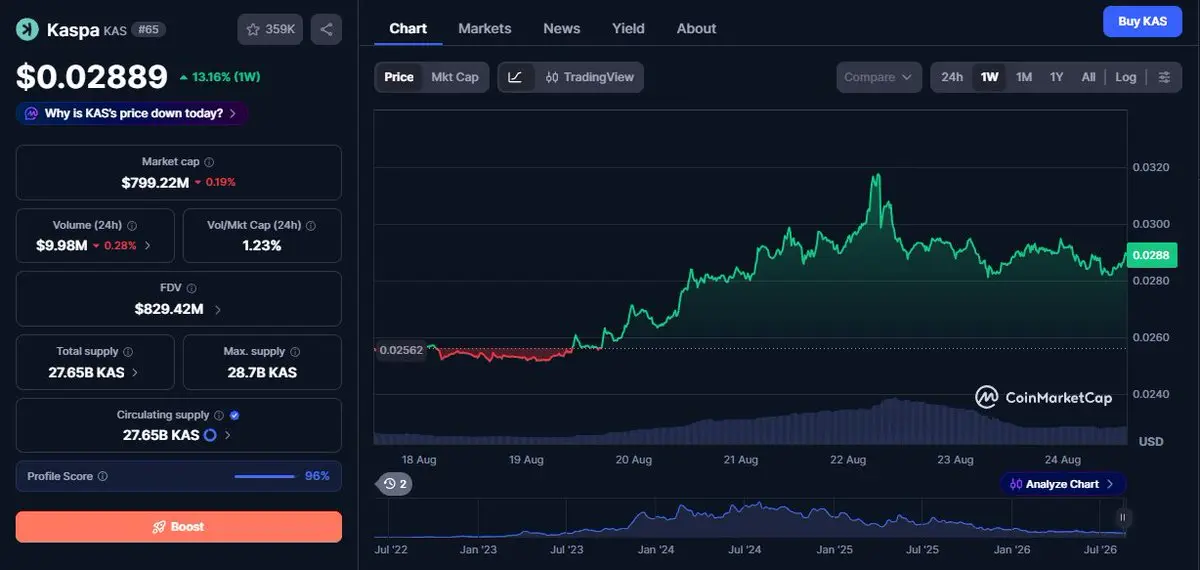Click the Total supply info icon
This screenshot has height=570, width=1200.
(128, 352)
